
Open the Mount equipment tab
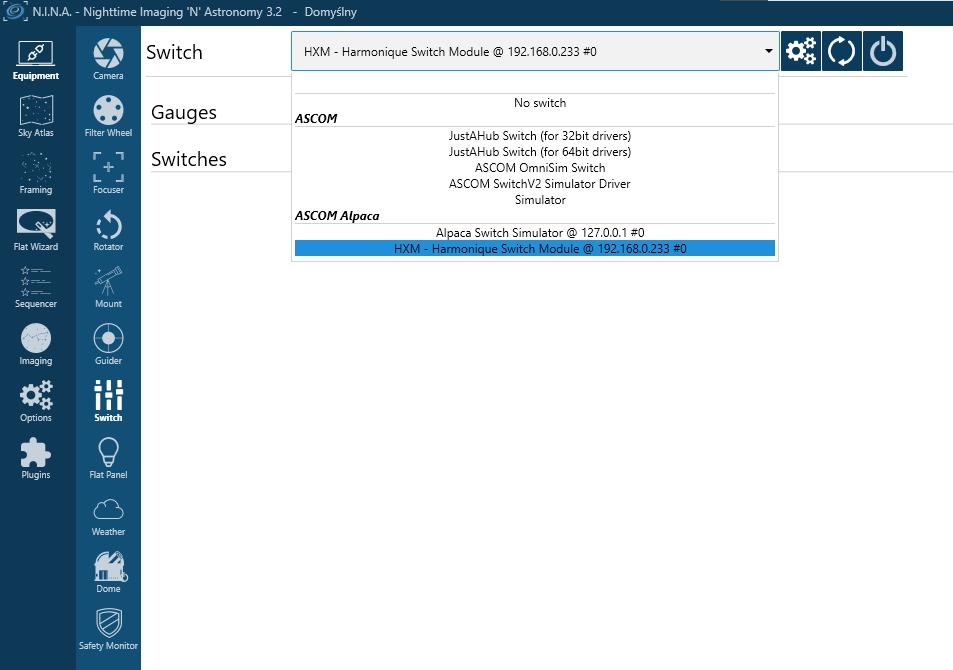(x=108, y=288)
